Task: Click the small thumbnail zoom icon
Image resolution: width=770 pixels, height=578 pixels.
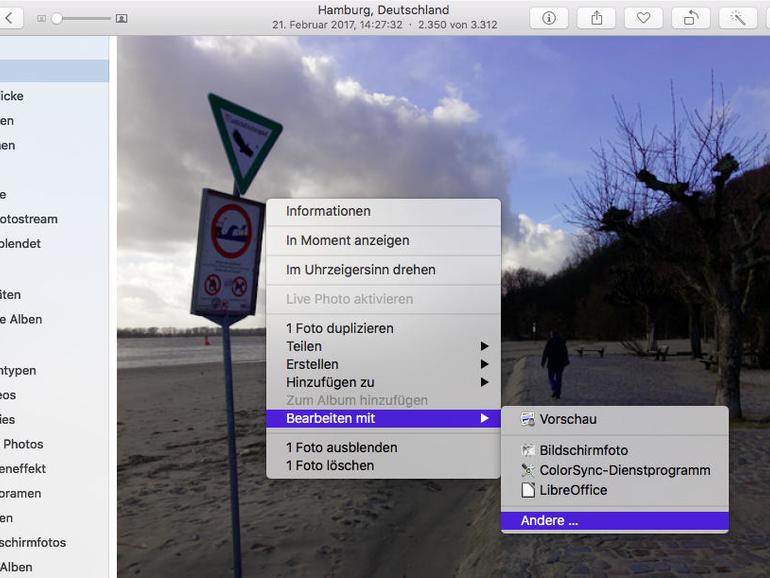Action: 42,19
